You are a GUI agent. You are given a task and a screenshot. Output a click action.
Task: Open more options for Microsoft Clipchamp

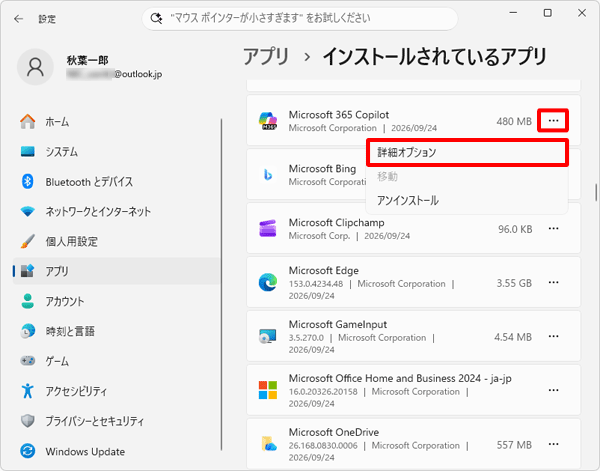(x=553, y=228)
